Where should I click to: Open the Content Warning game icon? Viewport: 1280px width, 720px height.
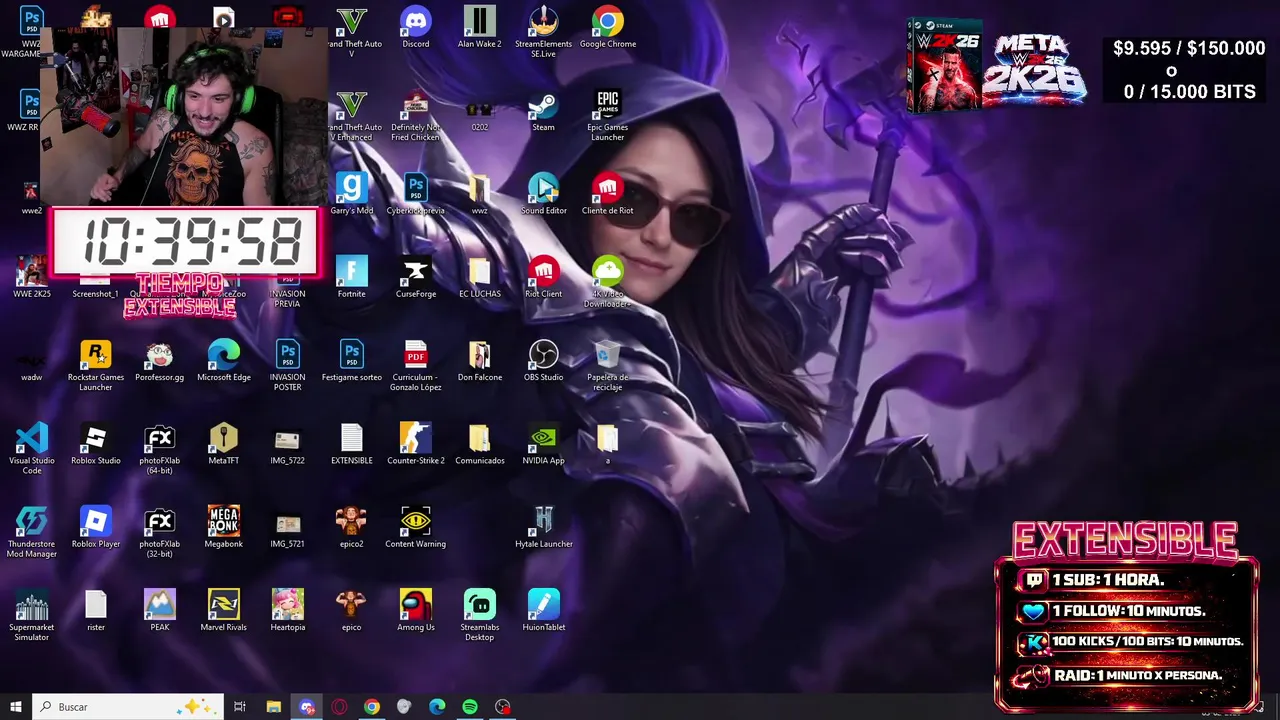pos(415,528)
